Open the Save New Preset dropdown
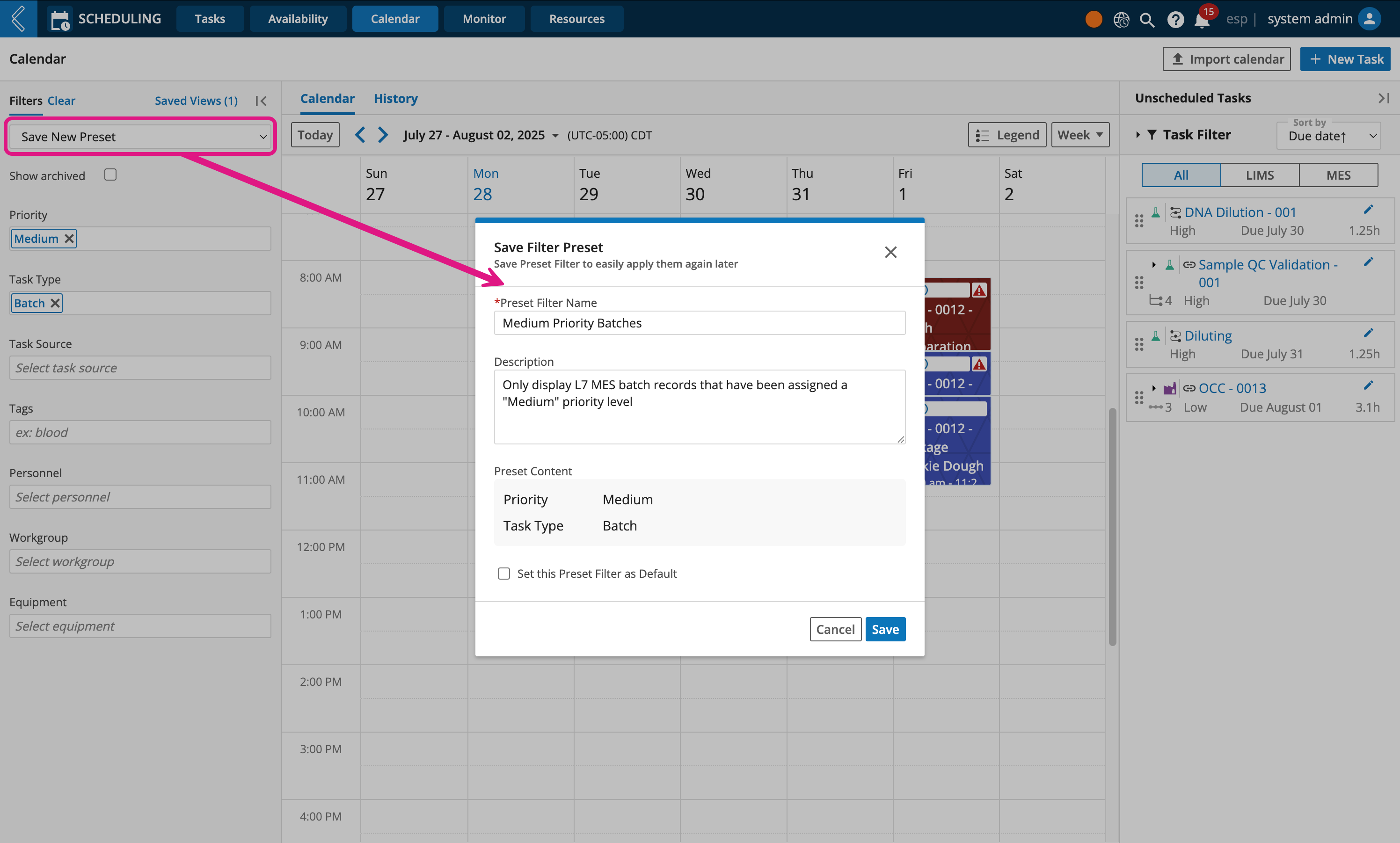This screenshot has width=1400, height=843. (140, 136)
